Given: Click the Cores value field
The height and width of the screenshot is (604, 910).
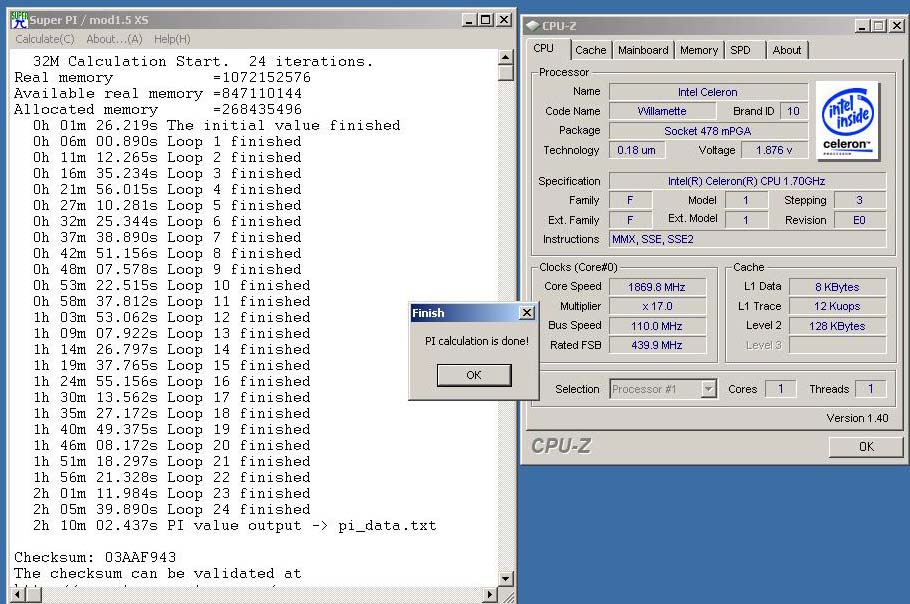Looking at the screenshot, I should click(x=781, y=389).
